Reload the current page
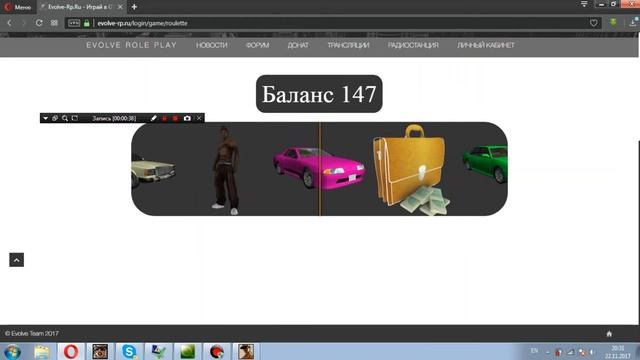Viewport: 640px width, 360px height. 39,23
